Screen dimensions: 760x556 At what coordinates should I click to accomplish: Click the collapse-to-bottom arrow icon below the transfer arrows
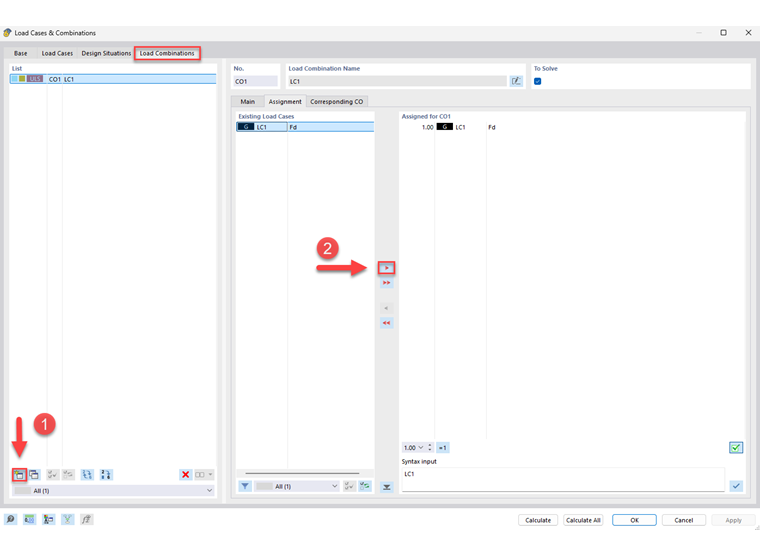coord(386,487)
